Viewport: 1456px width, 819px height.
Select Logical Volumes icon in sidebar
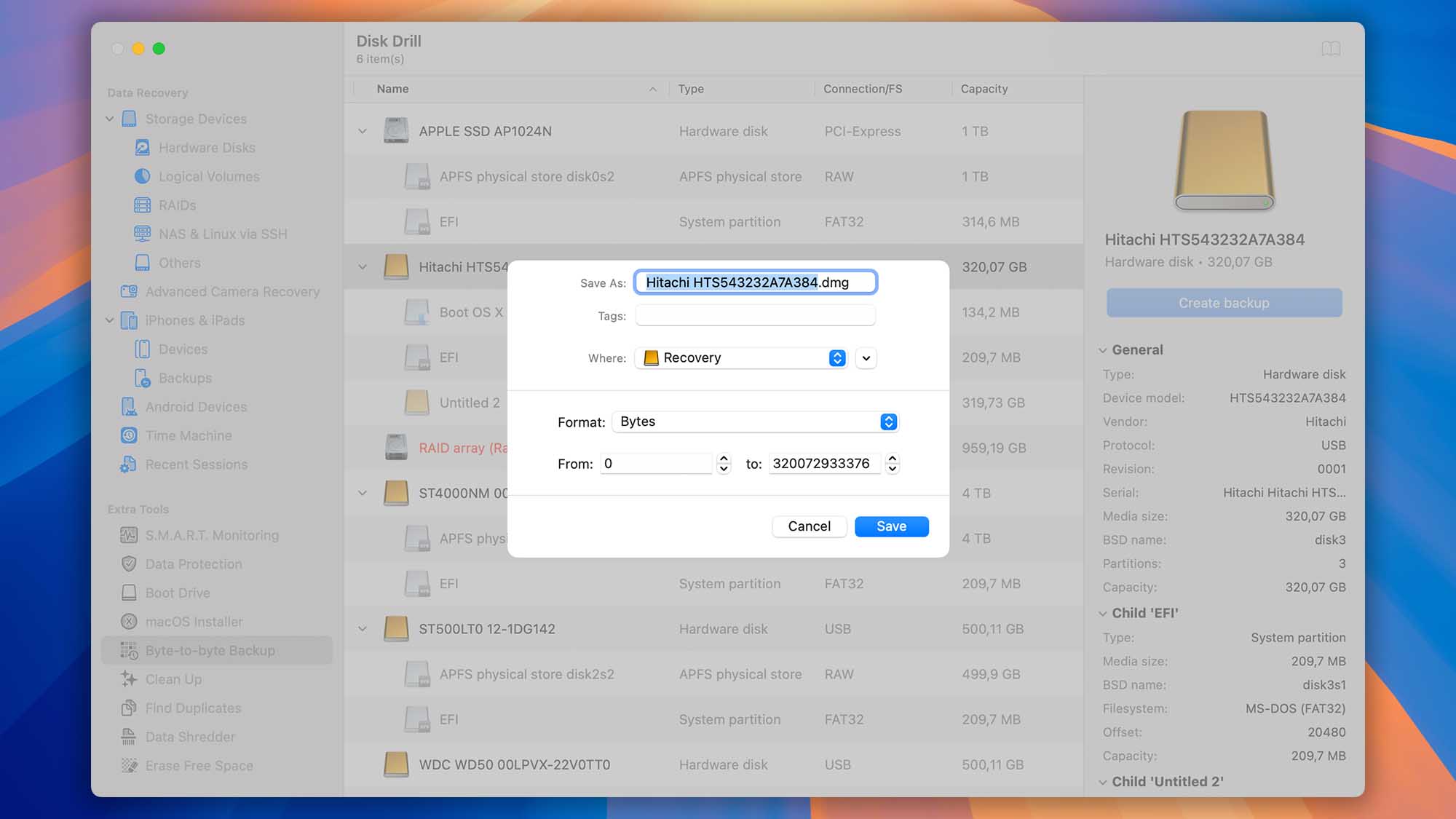(x=143, y=176)
